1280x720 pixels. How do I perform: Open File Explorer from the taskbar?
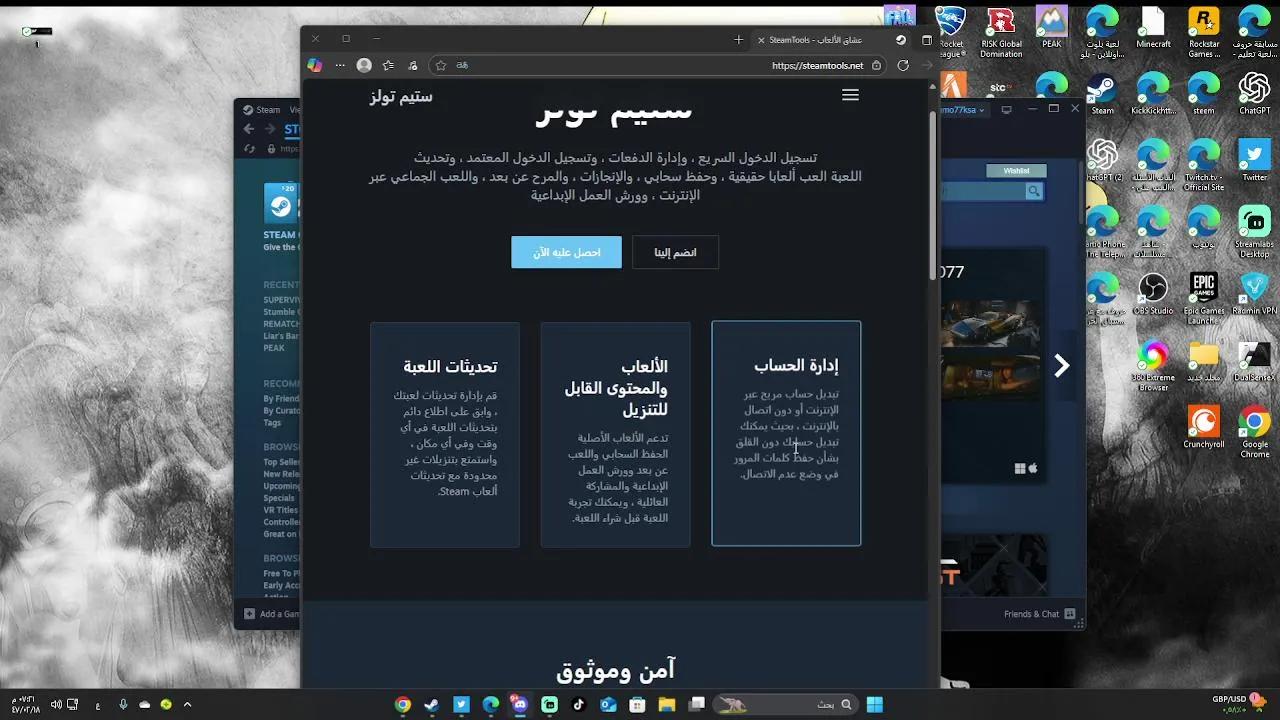(x=667, y=704)
